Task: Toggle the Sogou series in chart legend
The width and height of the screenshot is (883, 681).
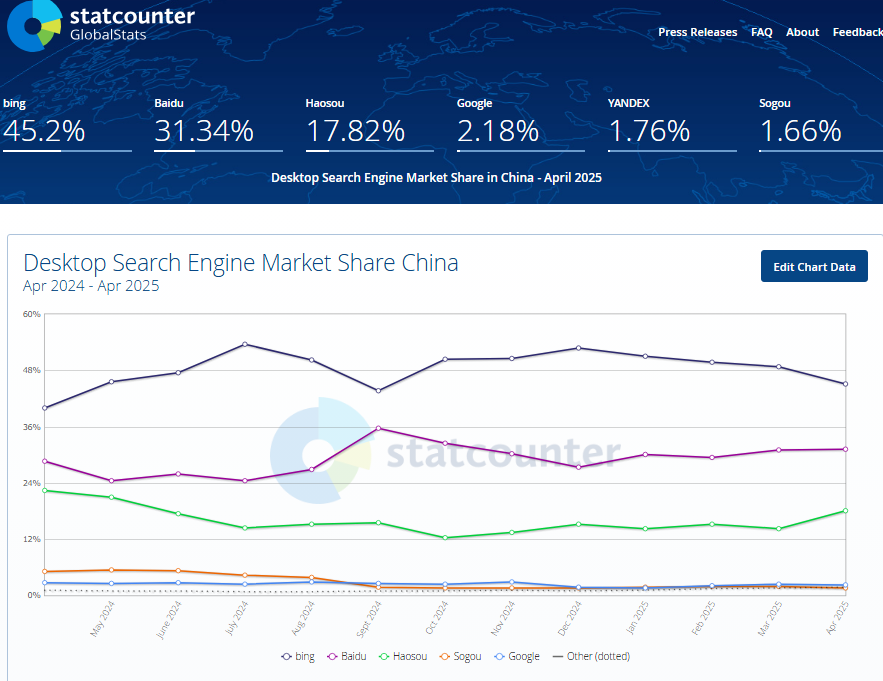Action: 461,656
